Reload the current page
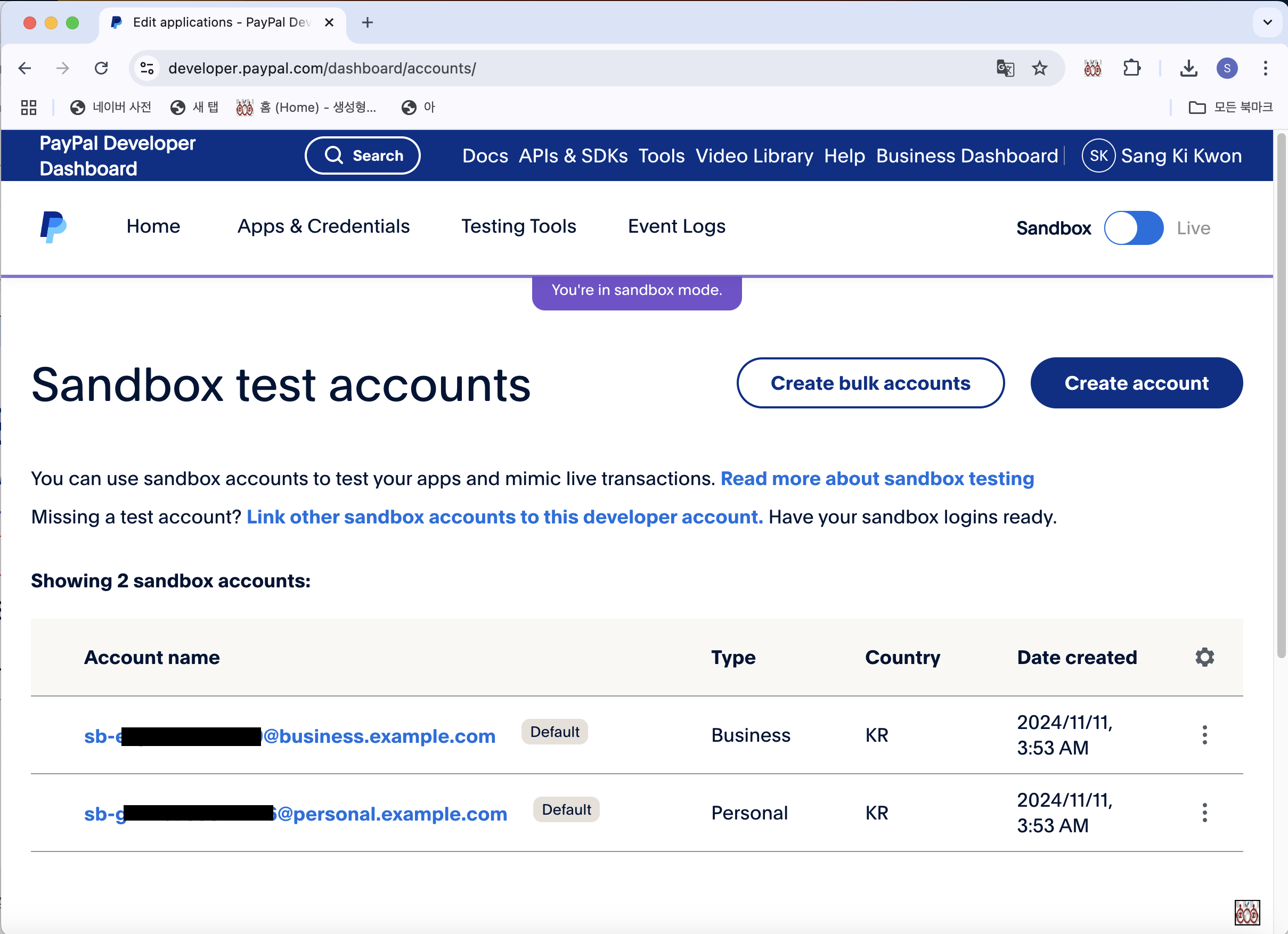This screenshot has height=934, width=1288. pos(102,68)
